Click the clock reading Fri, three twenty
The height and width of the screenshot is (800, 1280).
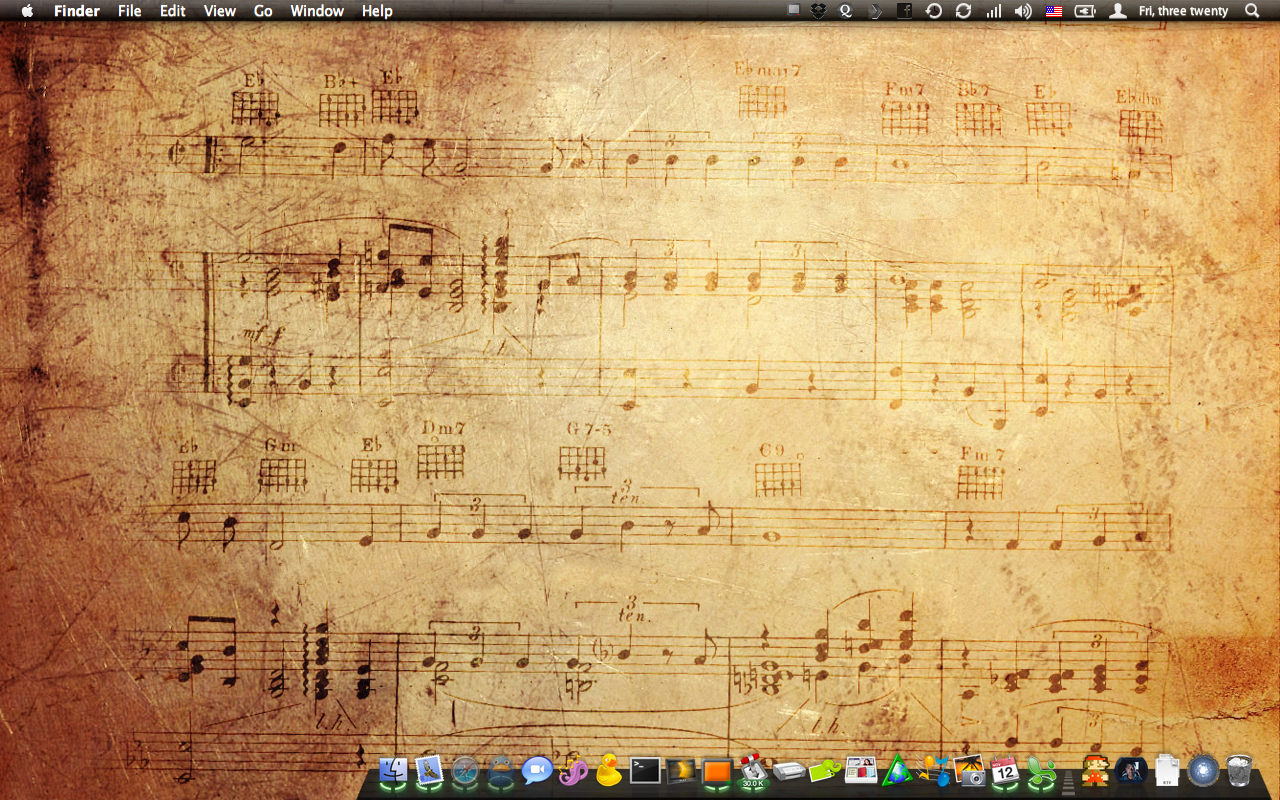pyautogui.click(x=1183, y=11)
